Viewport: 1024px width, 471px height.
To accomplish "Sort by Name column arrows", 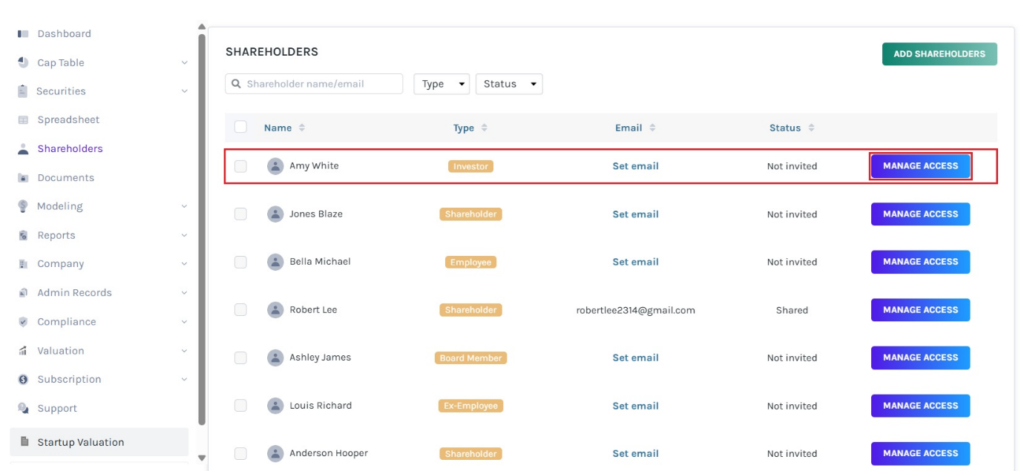I will (302, 128).
